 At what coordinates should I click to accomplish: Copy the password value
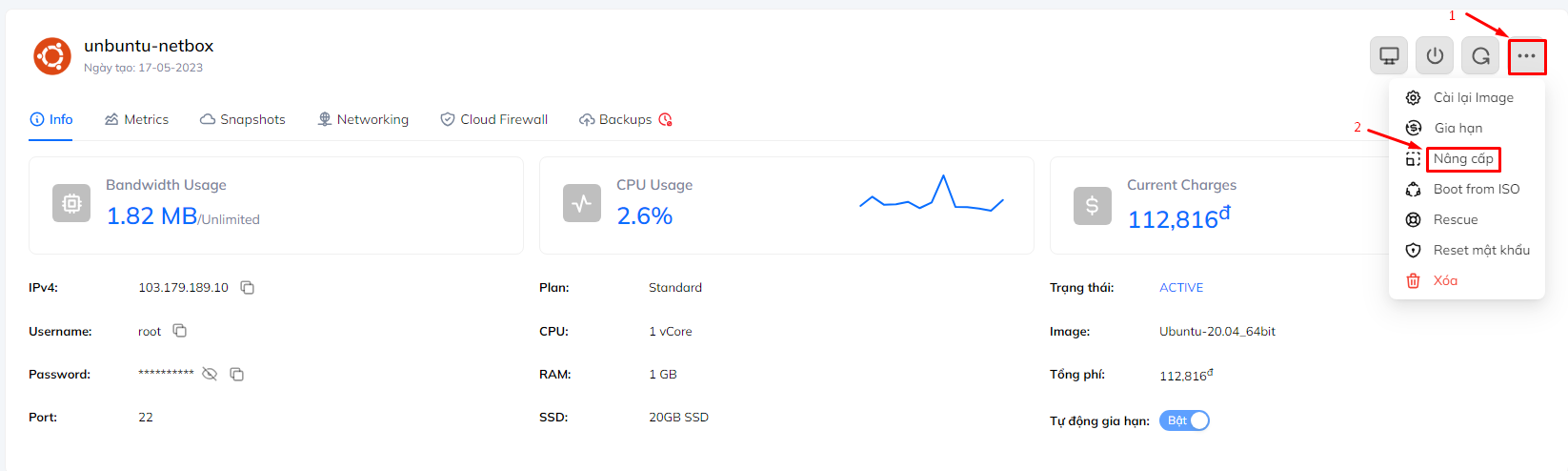pyautogui.click(x=237, y=375)
